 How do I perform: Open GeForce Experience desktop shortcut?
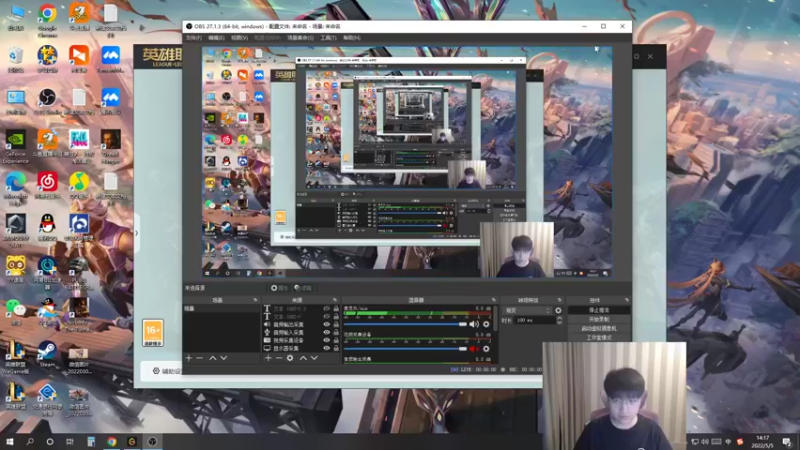15,147
